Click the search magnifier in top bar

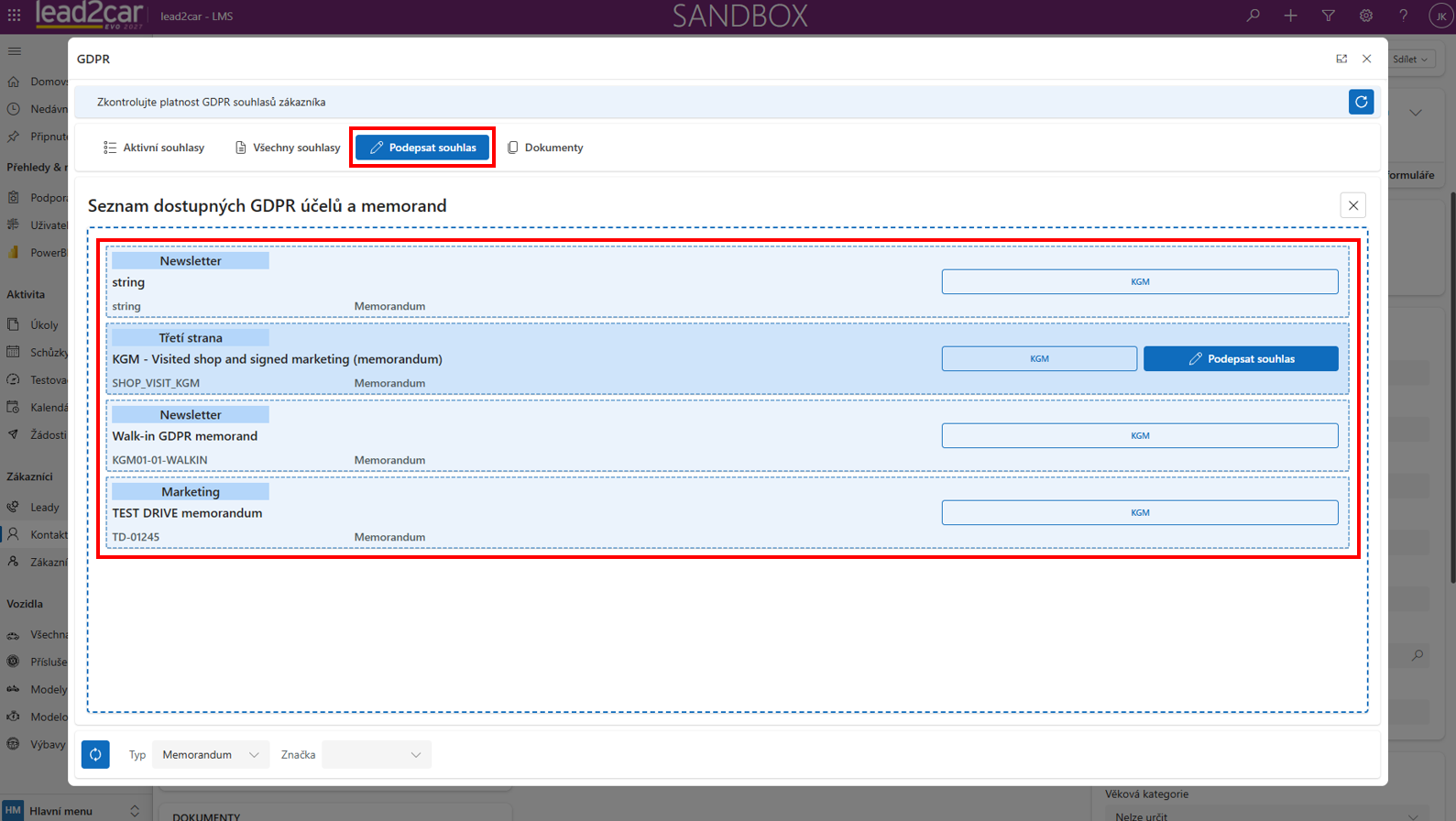pyautogui.click(x=1253, y=16)
